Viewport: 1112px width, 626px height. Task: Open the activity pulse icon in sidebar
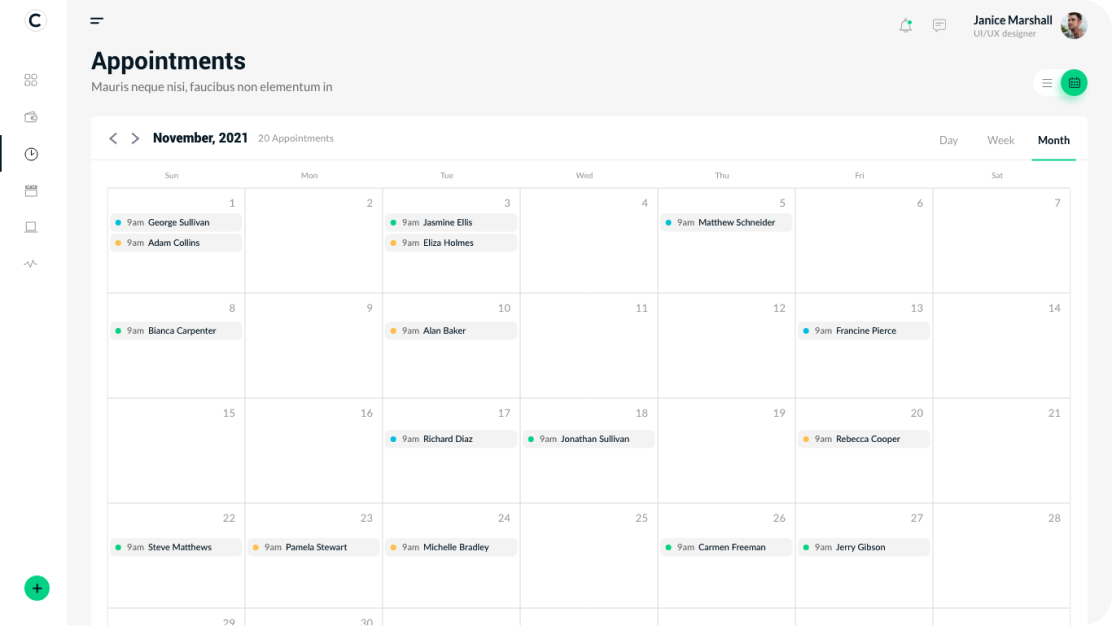tap(31, 264)
